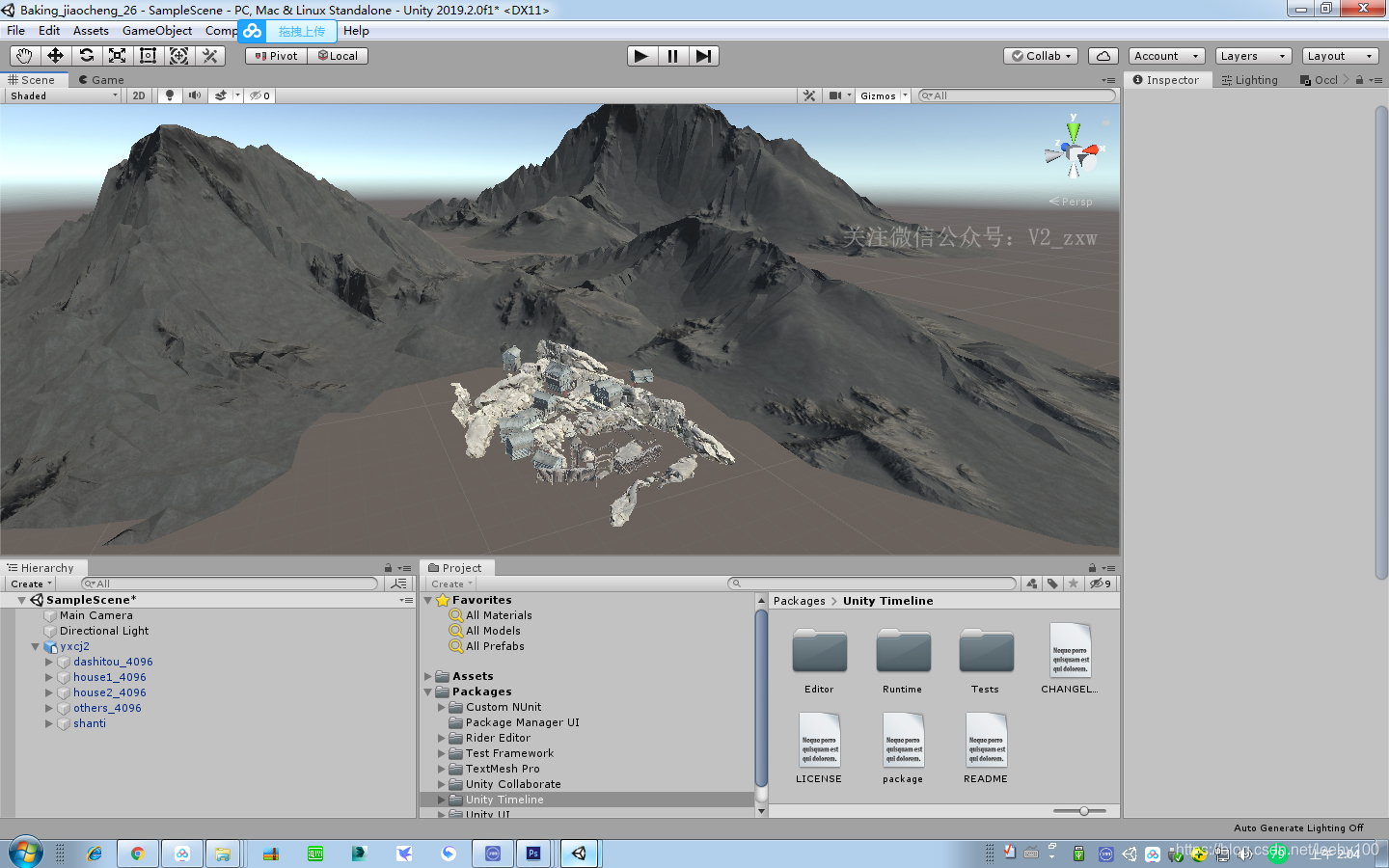
Task: Toggle scene audio
Action: [x=195, y=95]
